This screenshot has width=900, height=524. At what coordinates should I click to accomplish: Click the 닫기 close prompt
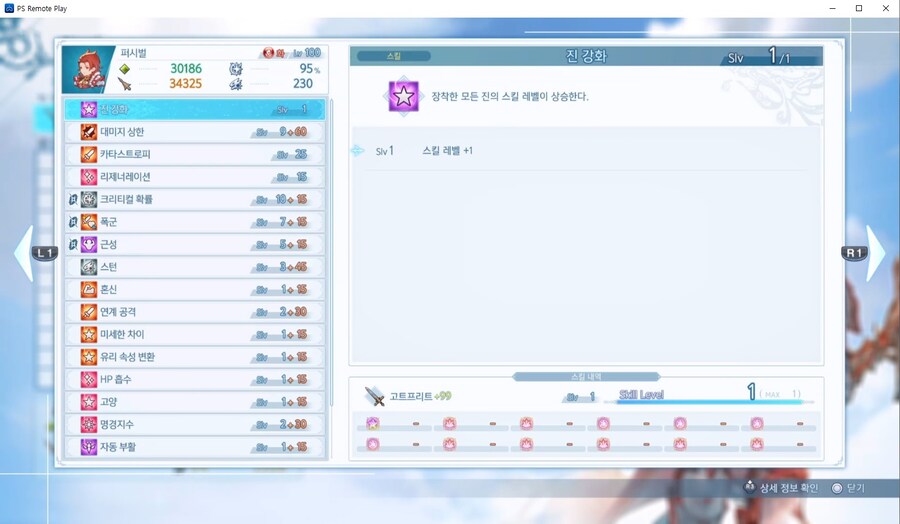(x=848, y=488)
